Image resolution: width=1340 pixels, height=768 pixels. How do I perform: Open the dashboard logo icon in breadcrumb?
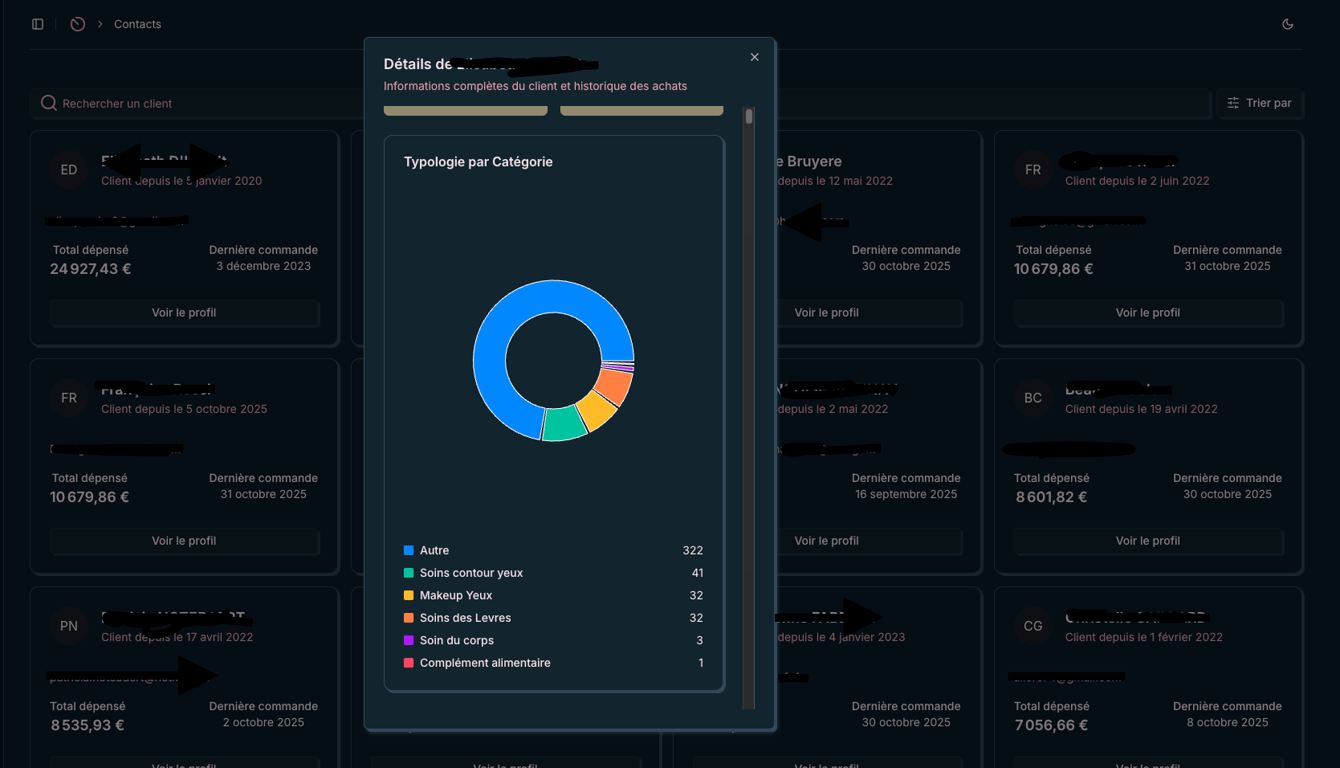[x=77, y=24]
